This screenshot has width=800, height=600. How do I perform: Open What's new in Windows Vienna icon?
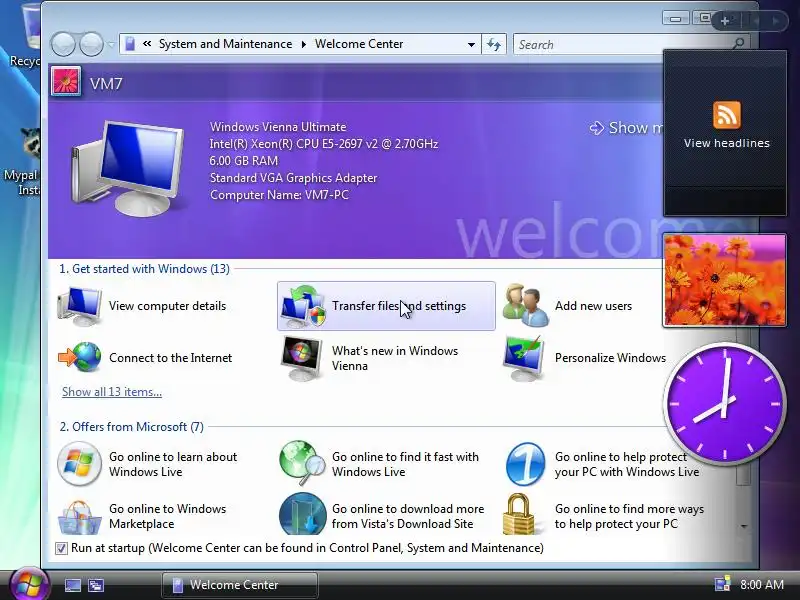click(x=302, y=358)
